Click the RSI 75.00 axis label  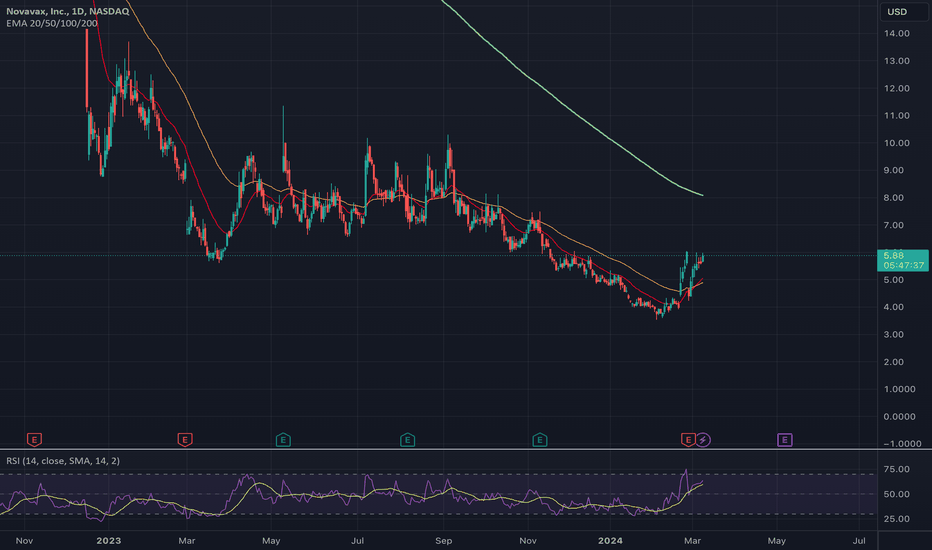click(x=896, y=469)
